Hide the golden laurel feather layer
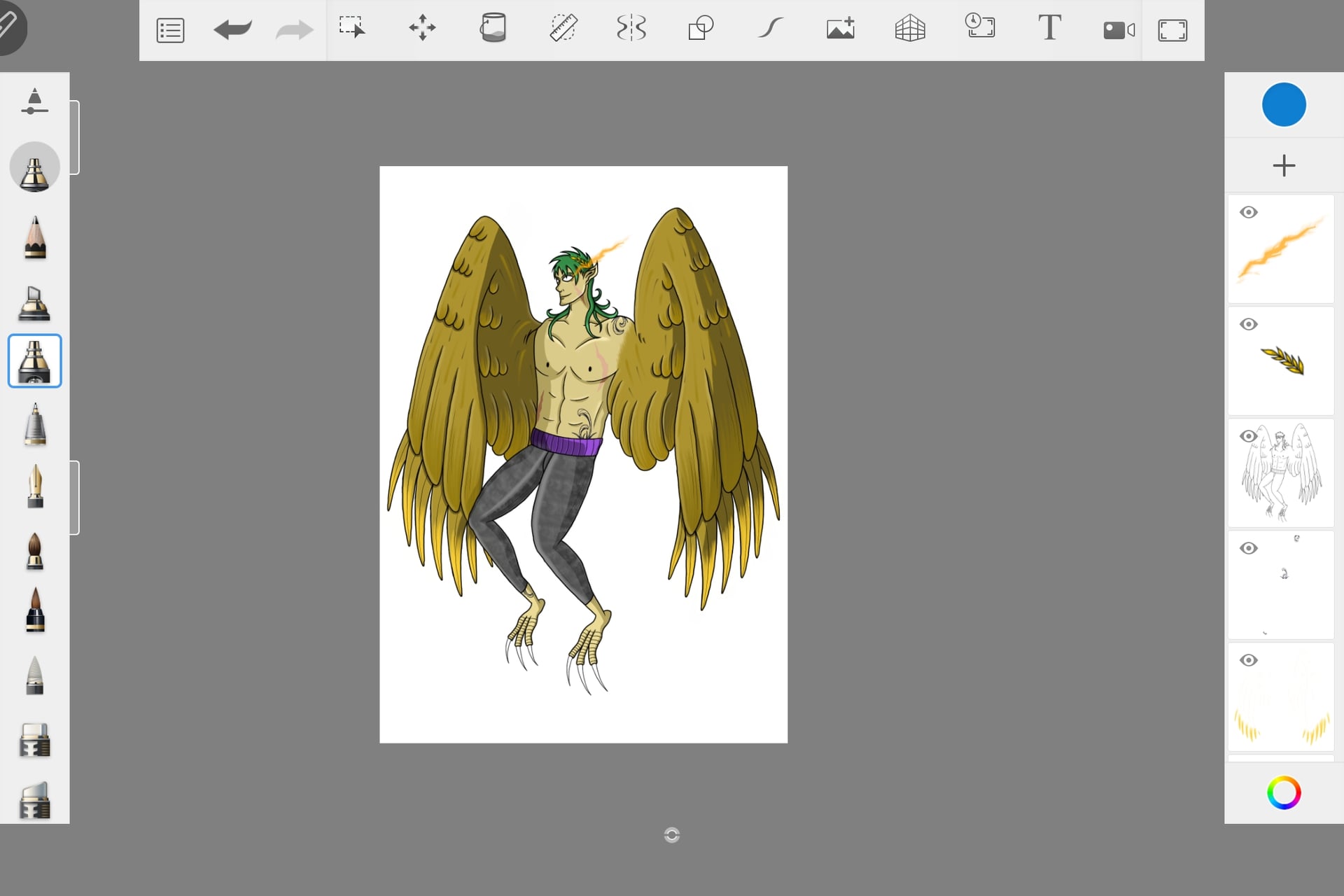 [x=1249, y=324]
